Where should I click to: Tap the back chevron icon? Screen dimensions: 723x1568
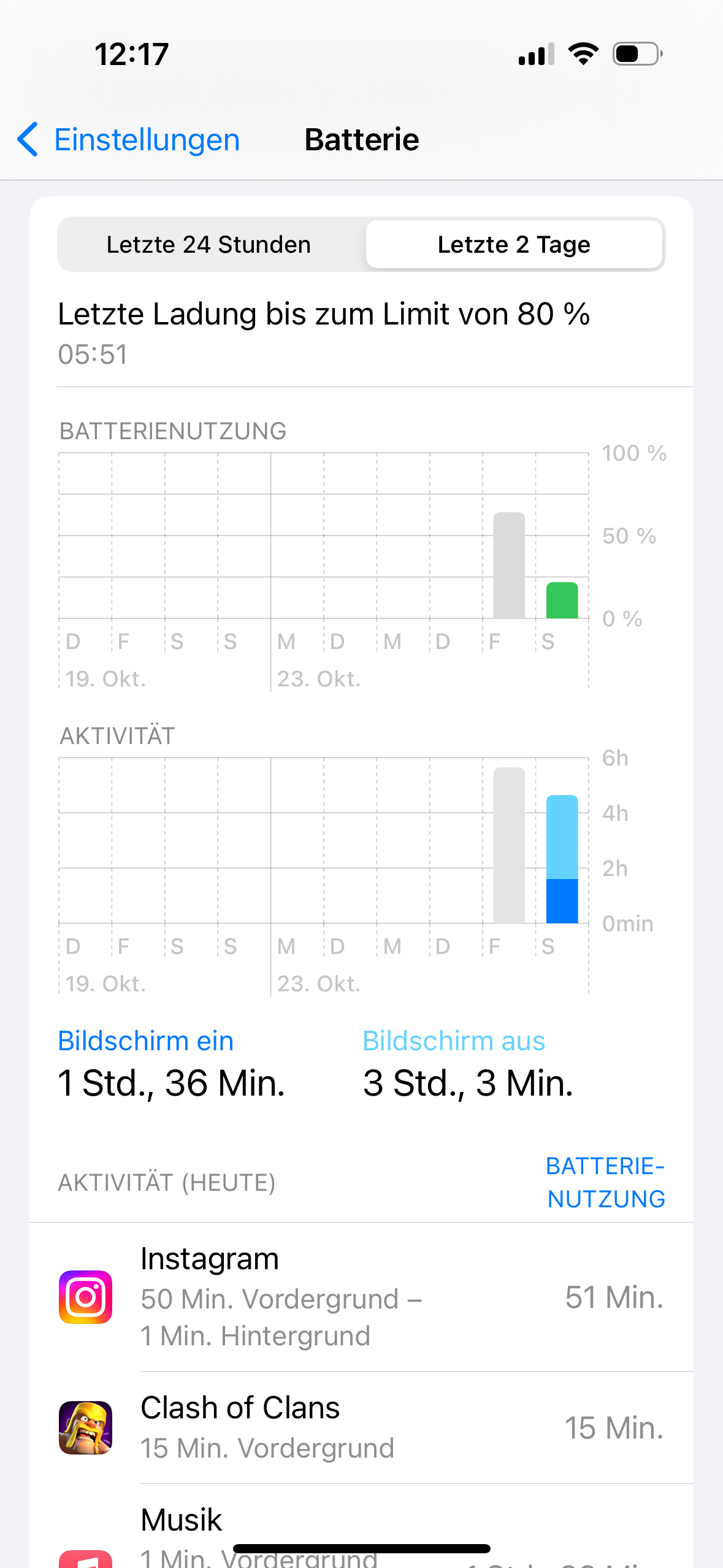[28, 139]
